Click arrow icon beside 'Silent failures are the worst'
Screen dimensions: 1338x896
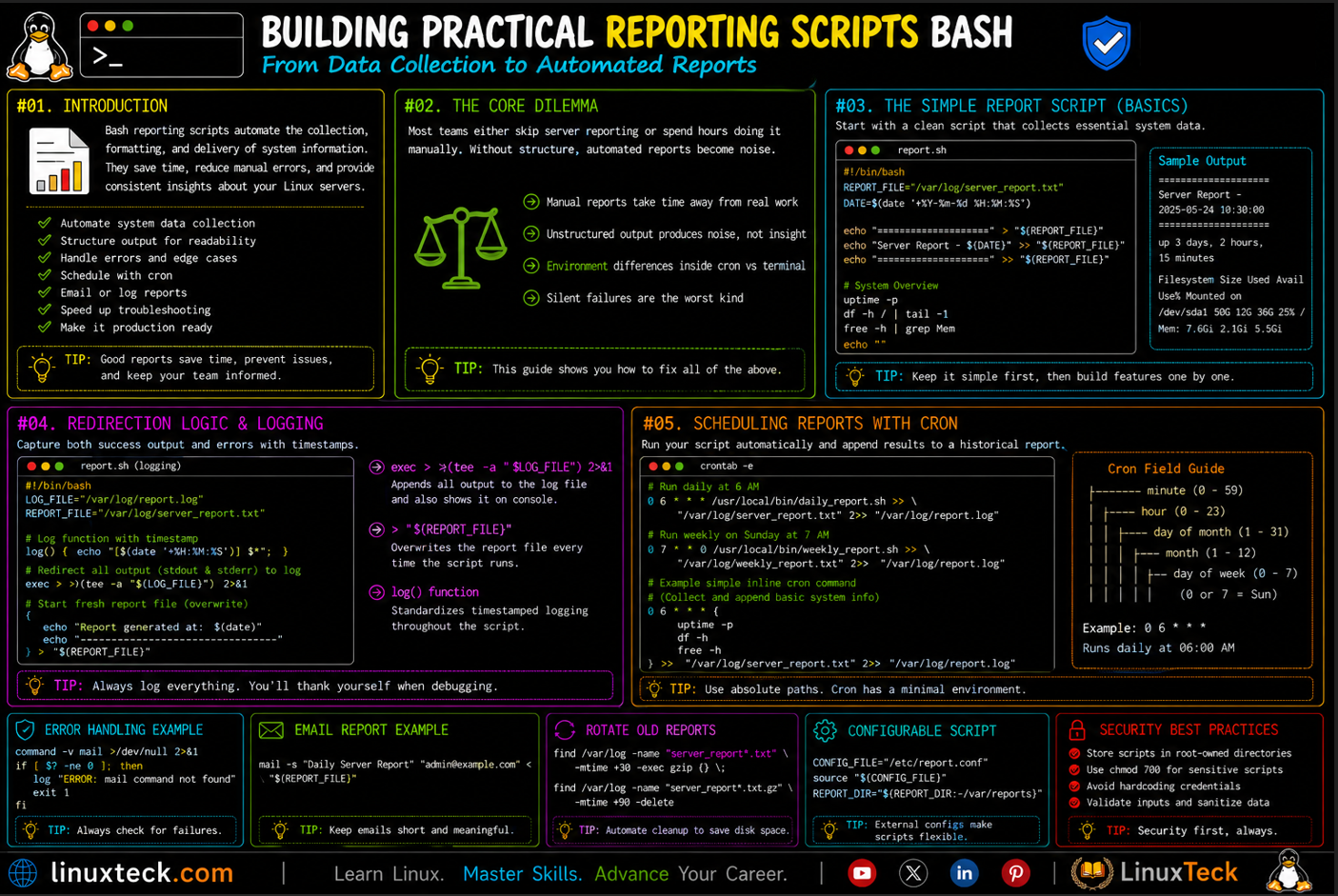pyautogui.click(x=531, y=298)
